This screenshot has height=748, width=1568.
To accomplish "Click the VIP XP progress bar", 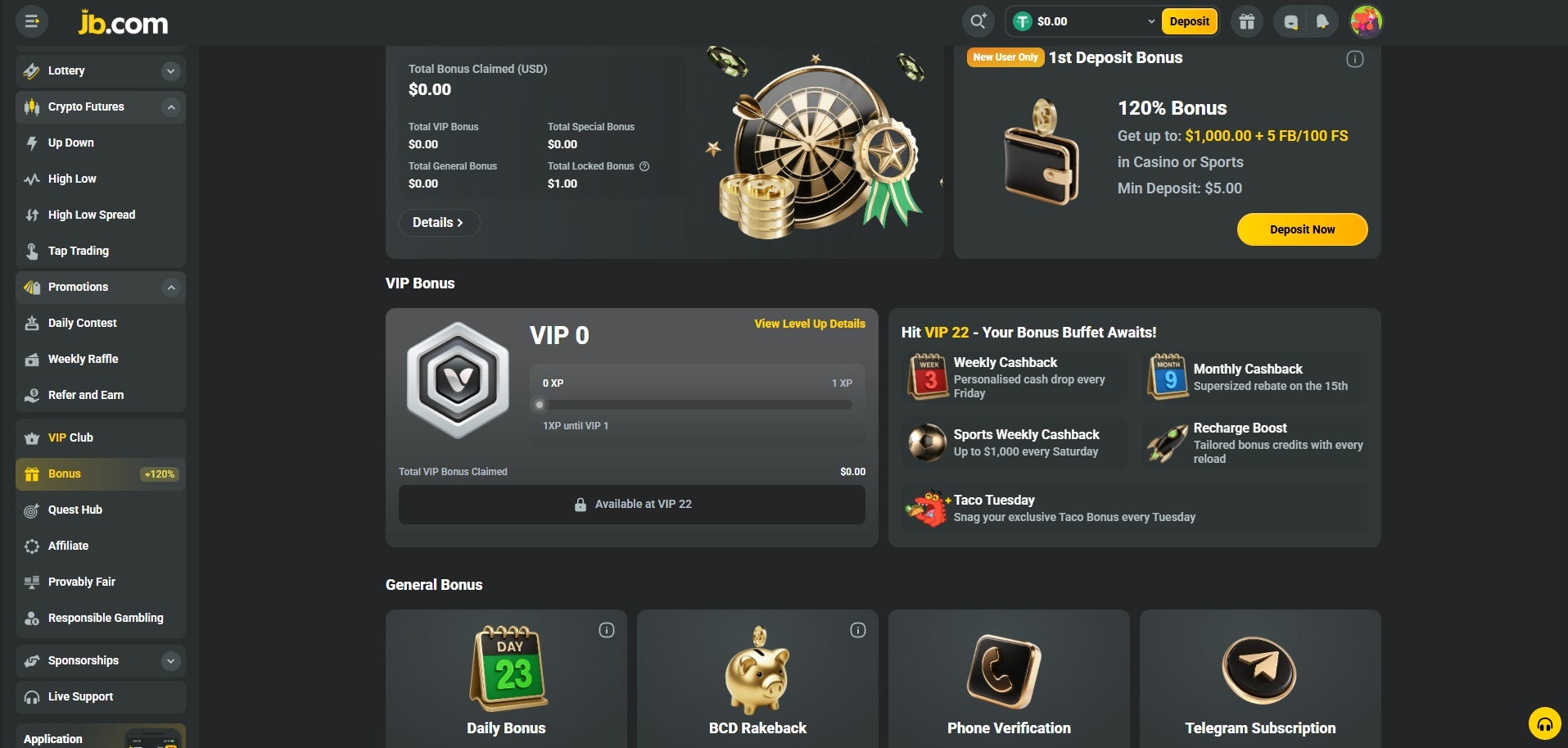I will pos(697,405).
